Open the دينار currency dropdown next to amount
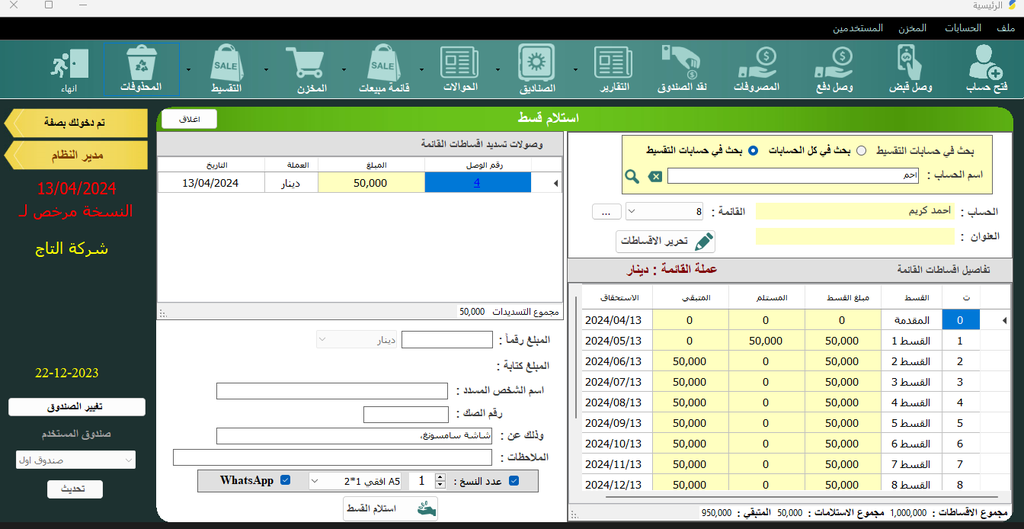This screenshot has height=529, width=1024. pos(356,340)
